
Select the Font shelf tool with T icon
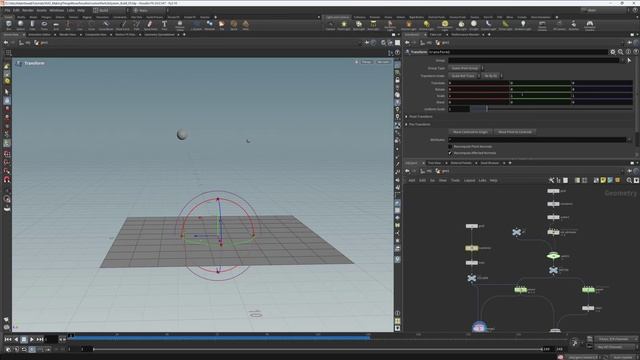164,25
